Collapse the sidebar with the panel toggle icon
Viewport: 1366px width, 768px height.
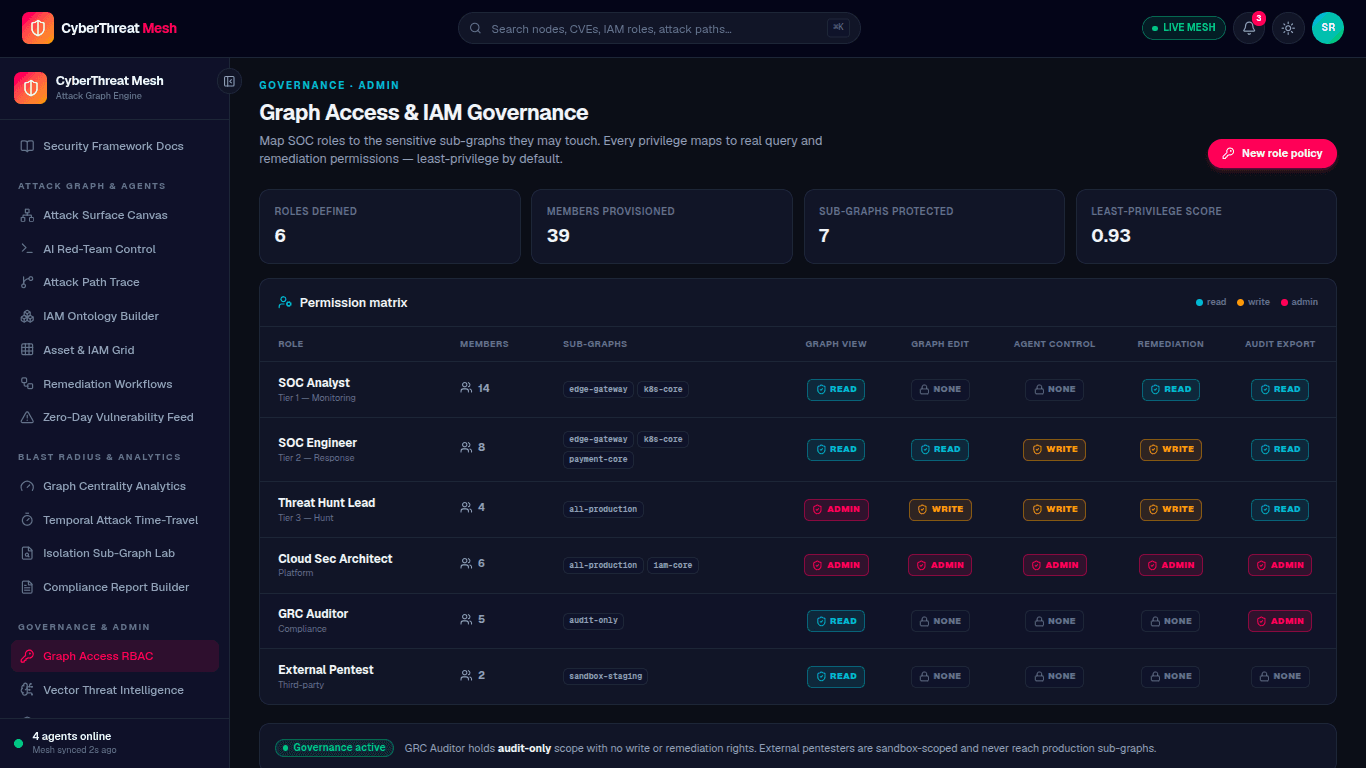[x=229, y=81]
